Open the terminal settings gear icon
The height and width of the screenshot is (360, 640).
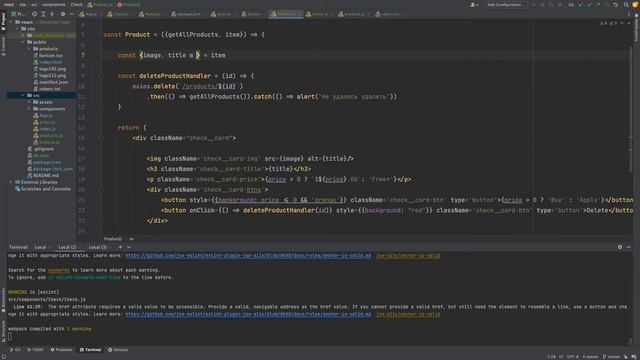(620, 247)
